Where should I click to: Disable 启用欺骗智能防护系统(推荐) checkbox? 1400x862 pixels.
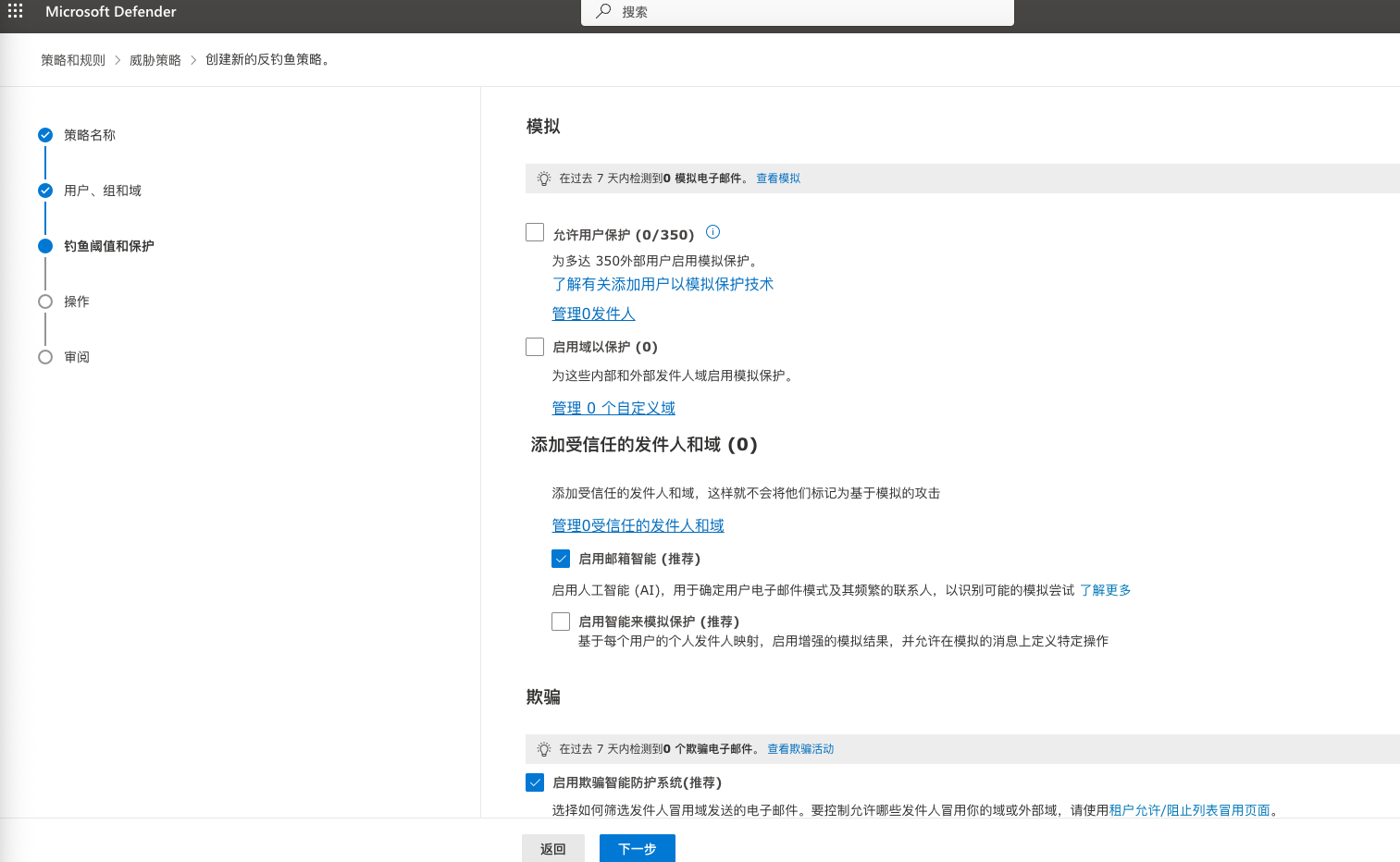(x=535, y=782)
